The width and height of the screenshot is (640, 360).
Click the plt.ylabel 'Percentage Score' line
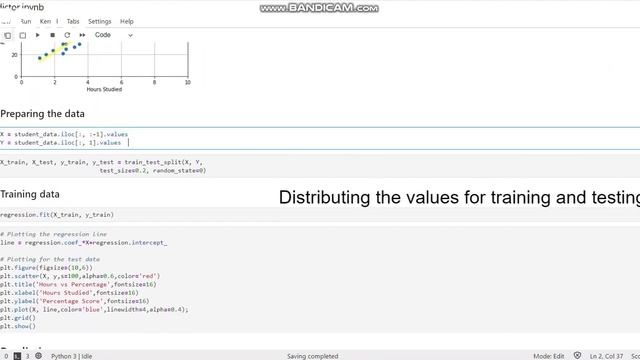point(75,301)
